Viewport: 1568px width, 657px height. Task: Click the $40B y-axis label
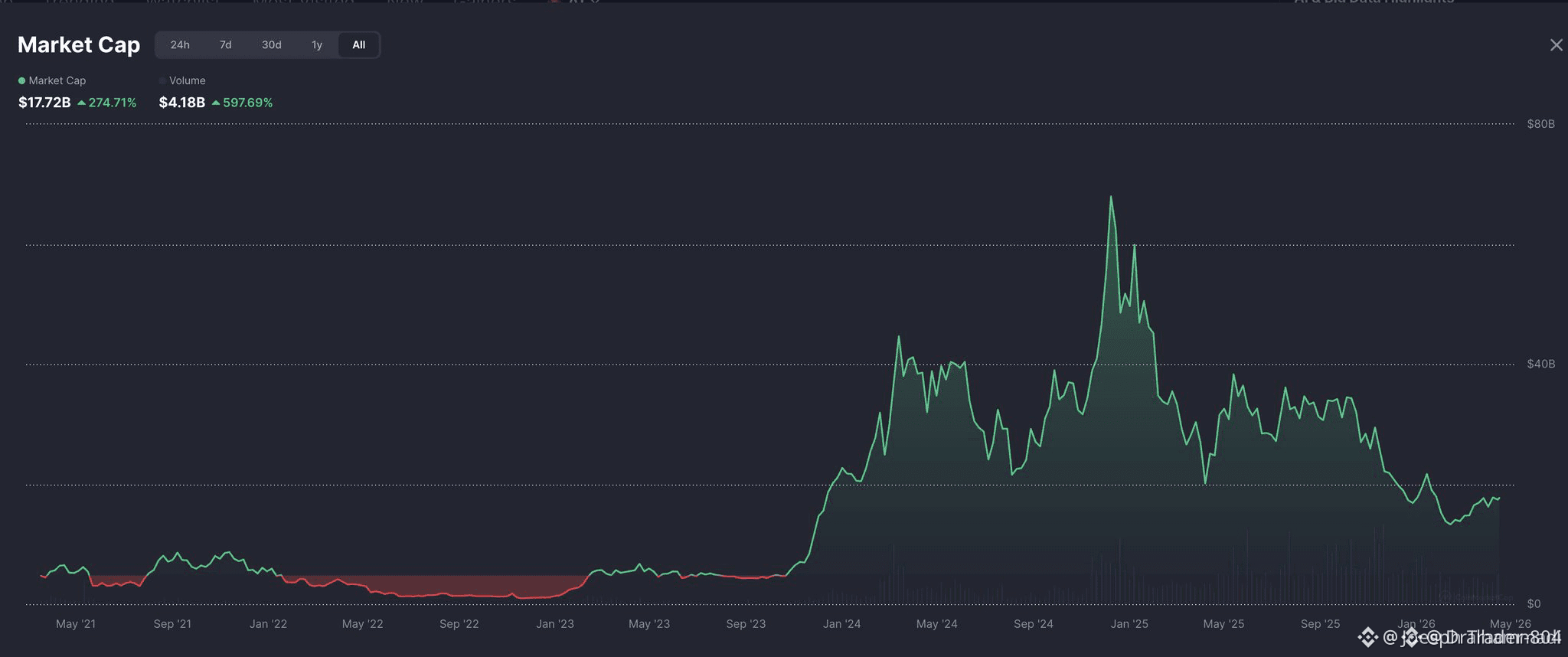(x=1540, y=364)
